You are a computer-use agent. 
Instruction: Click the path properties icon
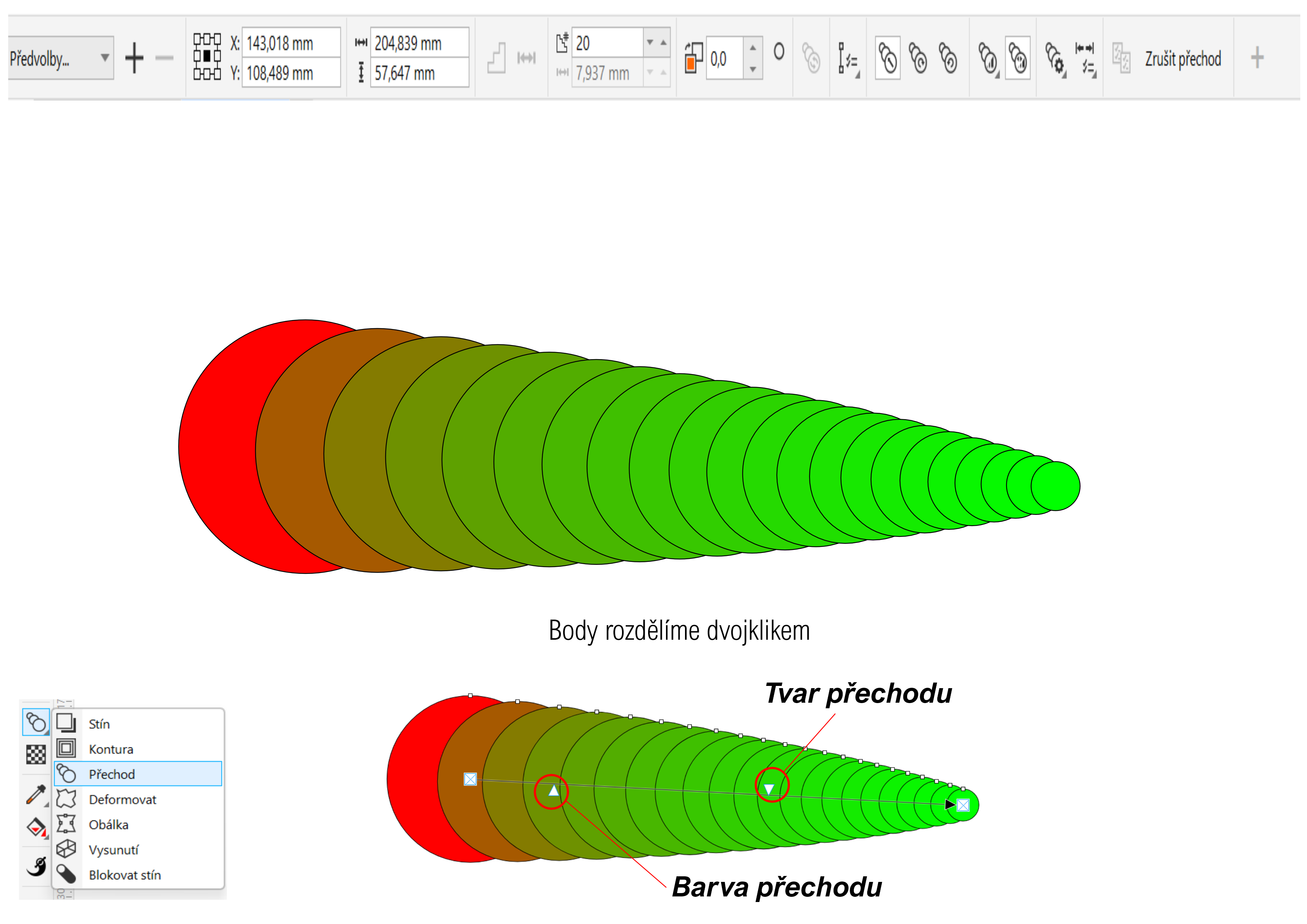848,58
